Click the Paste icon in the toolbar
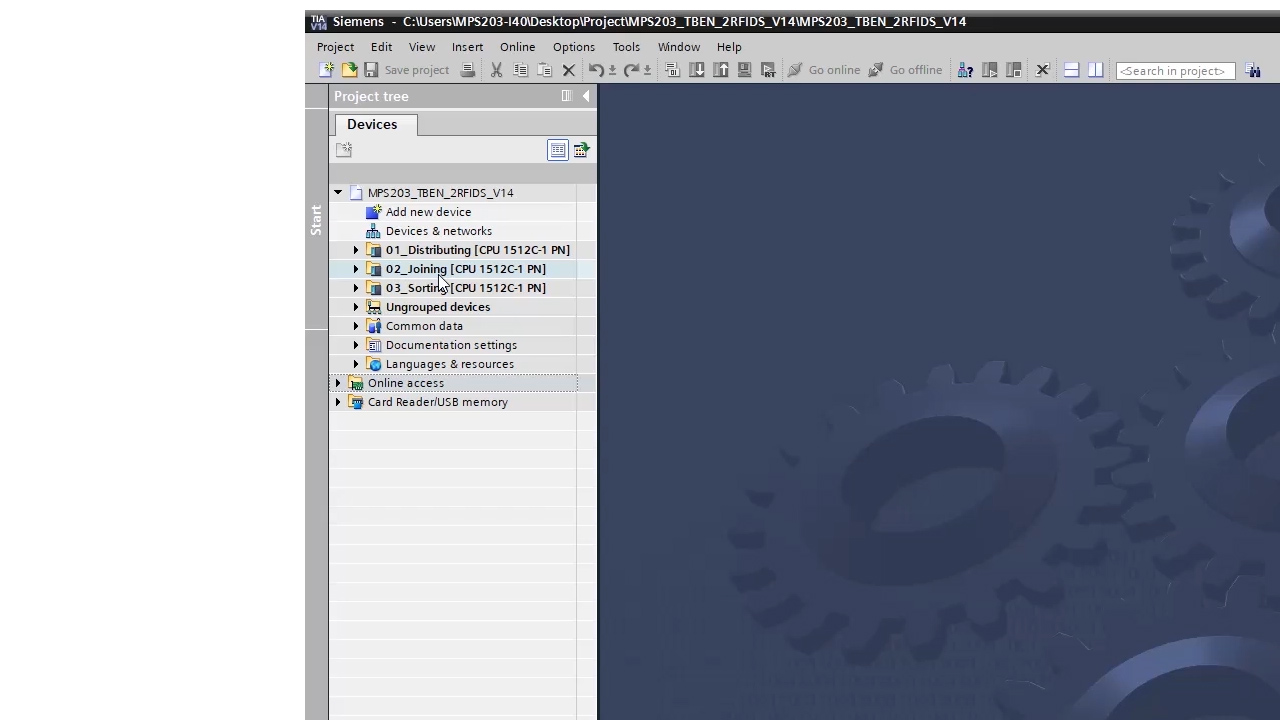Screen dimensions: 1280x720 pos(544,69)
